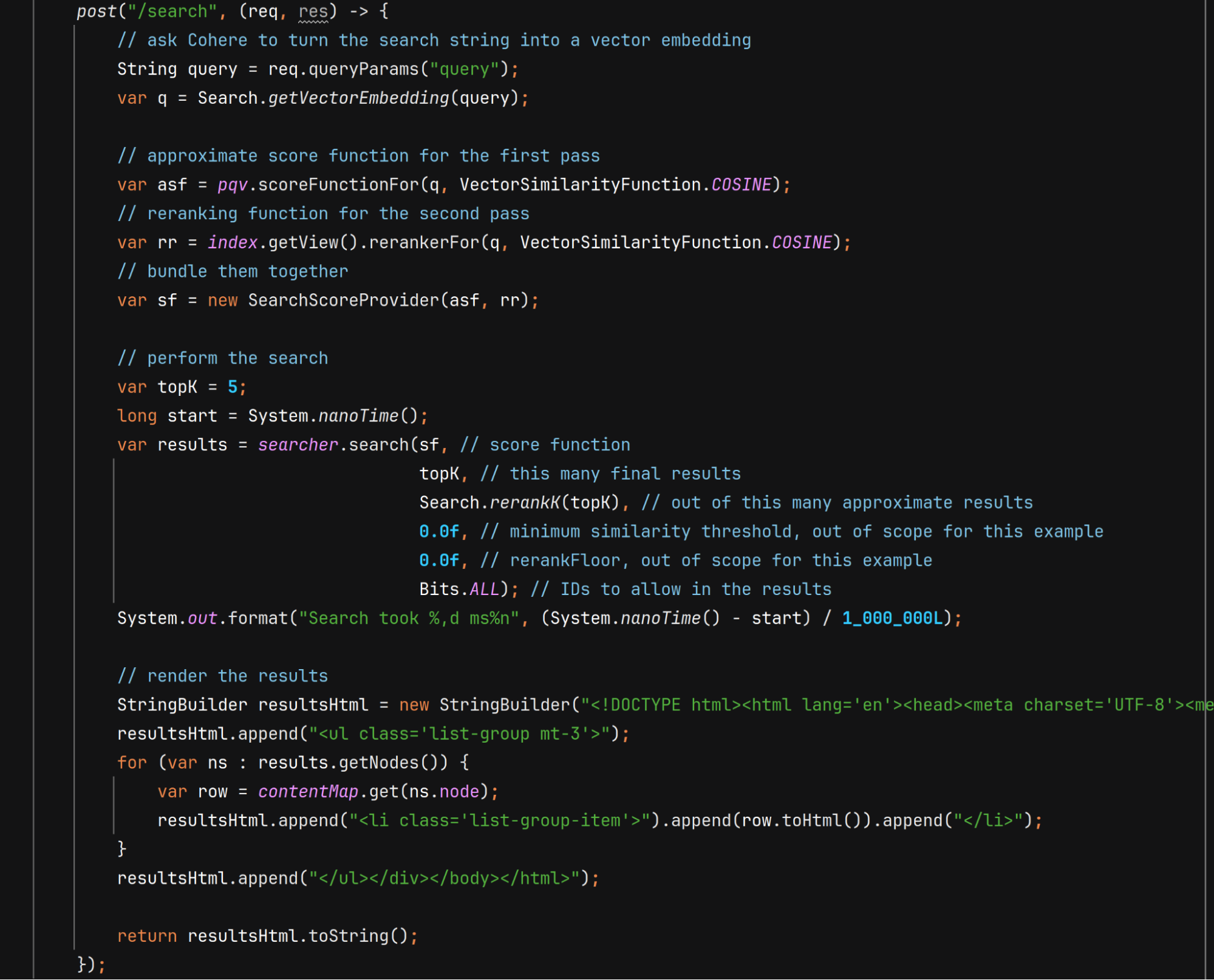Click the number 5 assigned to topK
Screen dimensions: 1214x980
click(233, 387)
